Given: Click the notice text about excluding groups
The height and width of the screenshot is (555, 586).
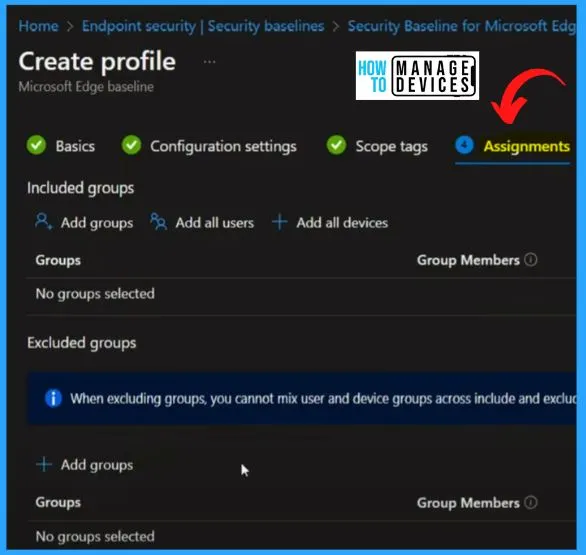Looking at the screenshot, I should pos(323,399).
